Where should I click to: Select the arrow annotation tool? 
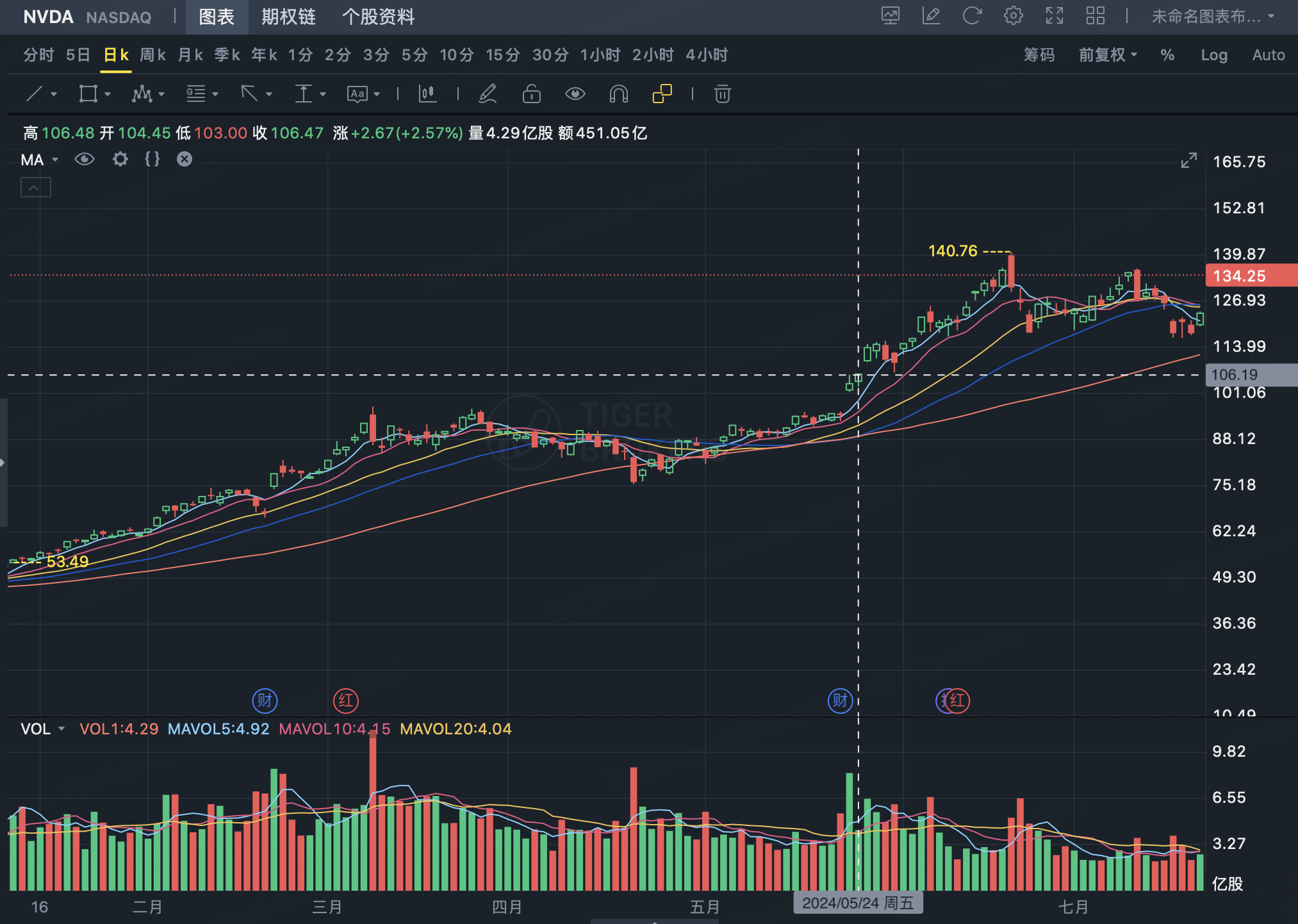249,94
